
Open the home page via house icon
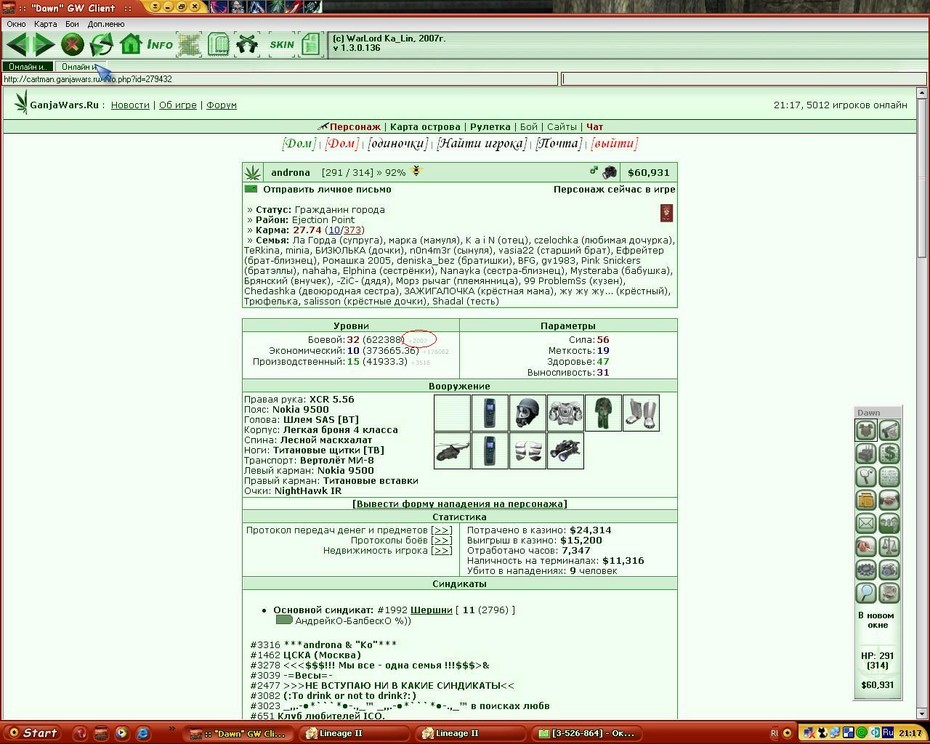130,44
